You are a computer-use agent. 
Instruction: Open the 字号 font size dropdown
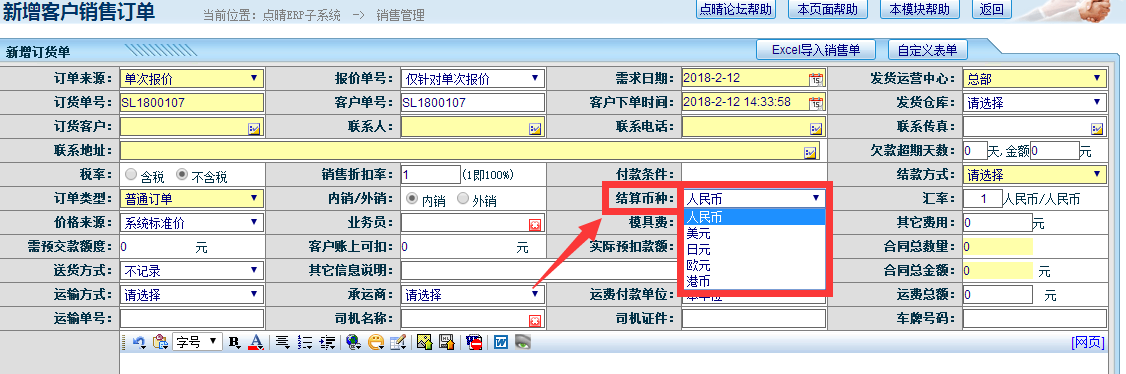pos(197,342)
